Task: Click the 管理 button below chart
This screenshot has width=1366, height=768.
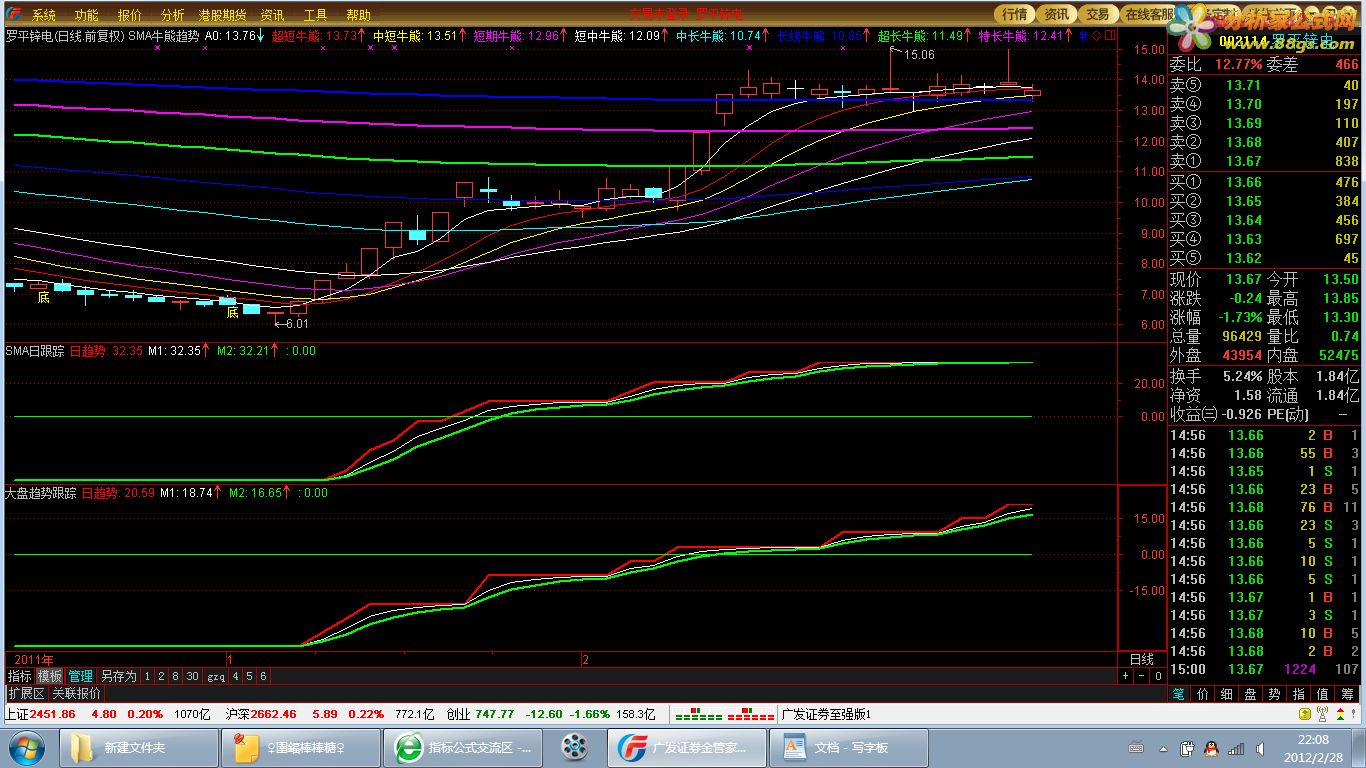Action: pyautogui.click(x=80, y=676)
